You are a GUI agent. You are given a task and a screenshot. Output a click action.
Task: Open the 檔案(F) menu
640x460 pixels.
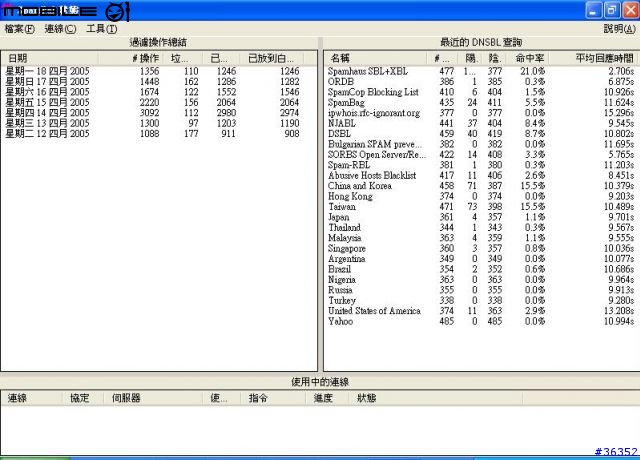click(20, 29)
